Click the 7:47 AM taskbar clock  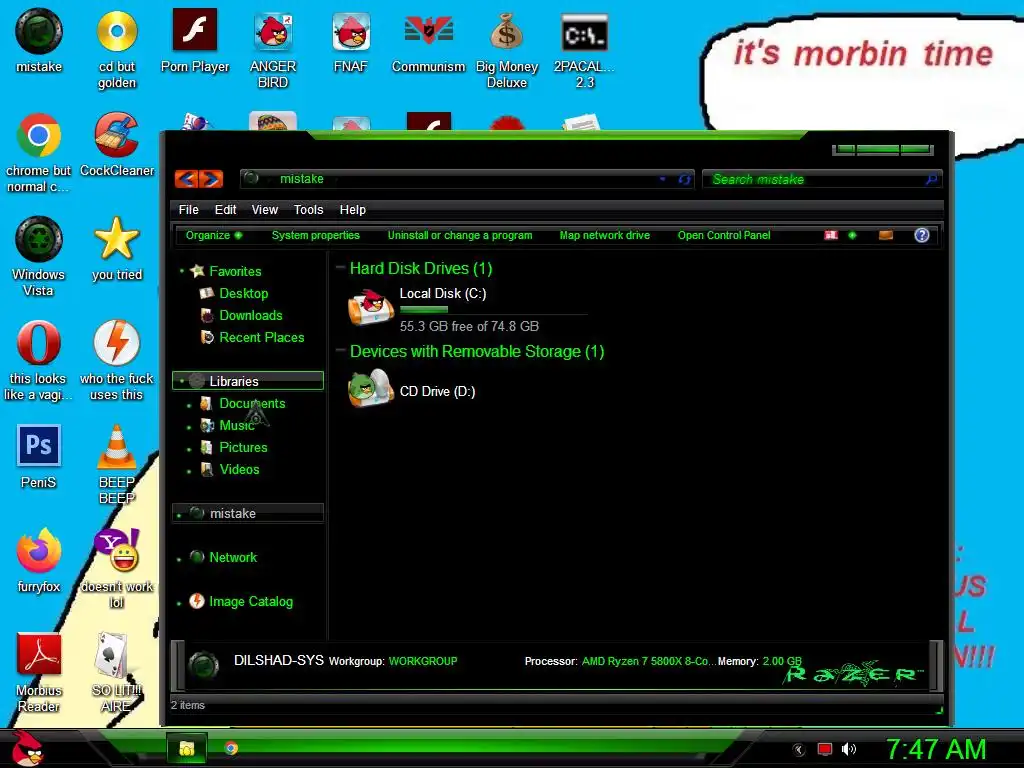(x=935, y=749)
